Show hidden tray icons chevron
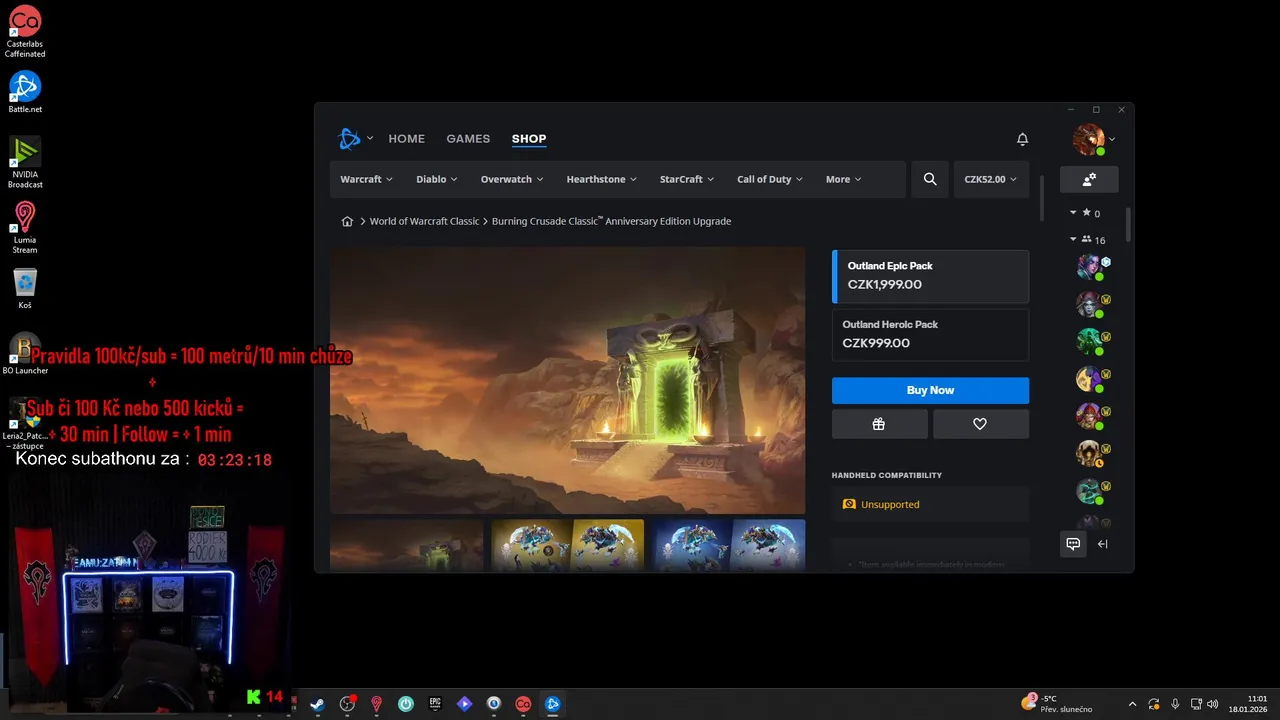 [1132, 704]
